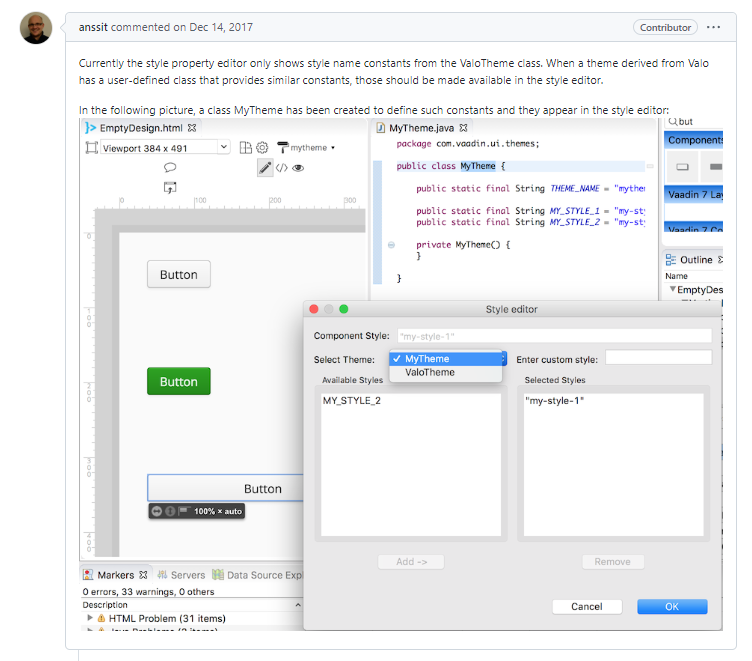Click the paint roller theme icon

tap(283, 148)
